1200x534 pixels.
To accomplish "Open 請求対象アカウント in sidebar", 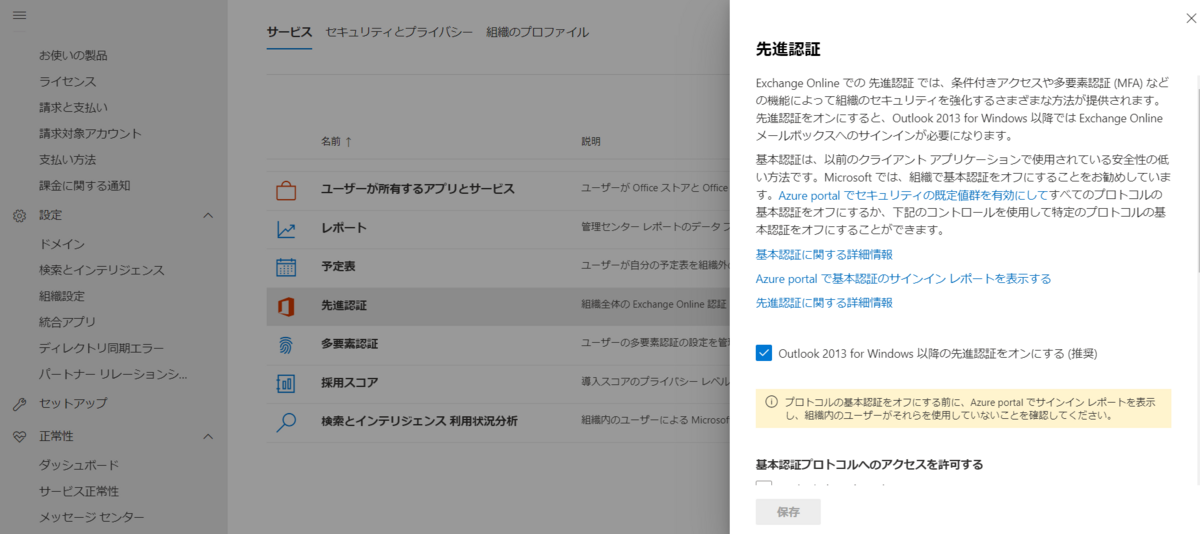I will click(x=90, y=133).
